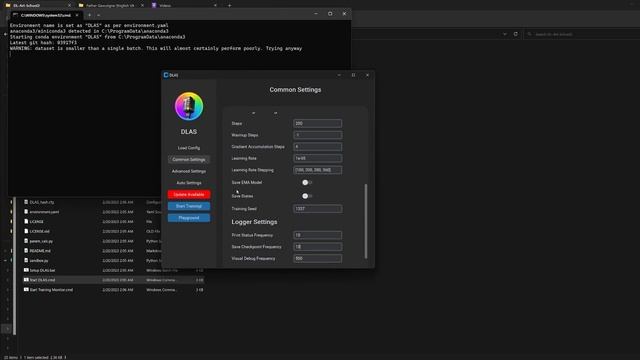The height and width of the screenshot is (360, 640).
Task: Click the File Explorer search box
Action: click(x=583, y=34)
